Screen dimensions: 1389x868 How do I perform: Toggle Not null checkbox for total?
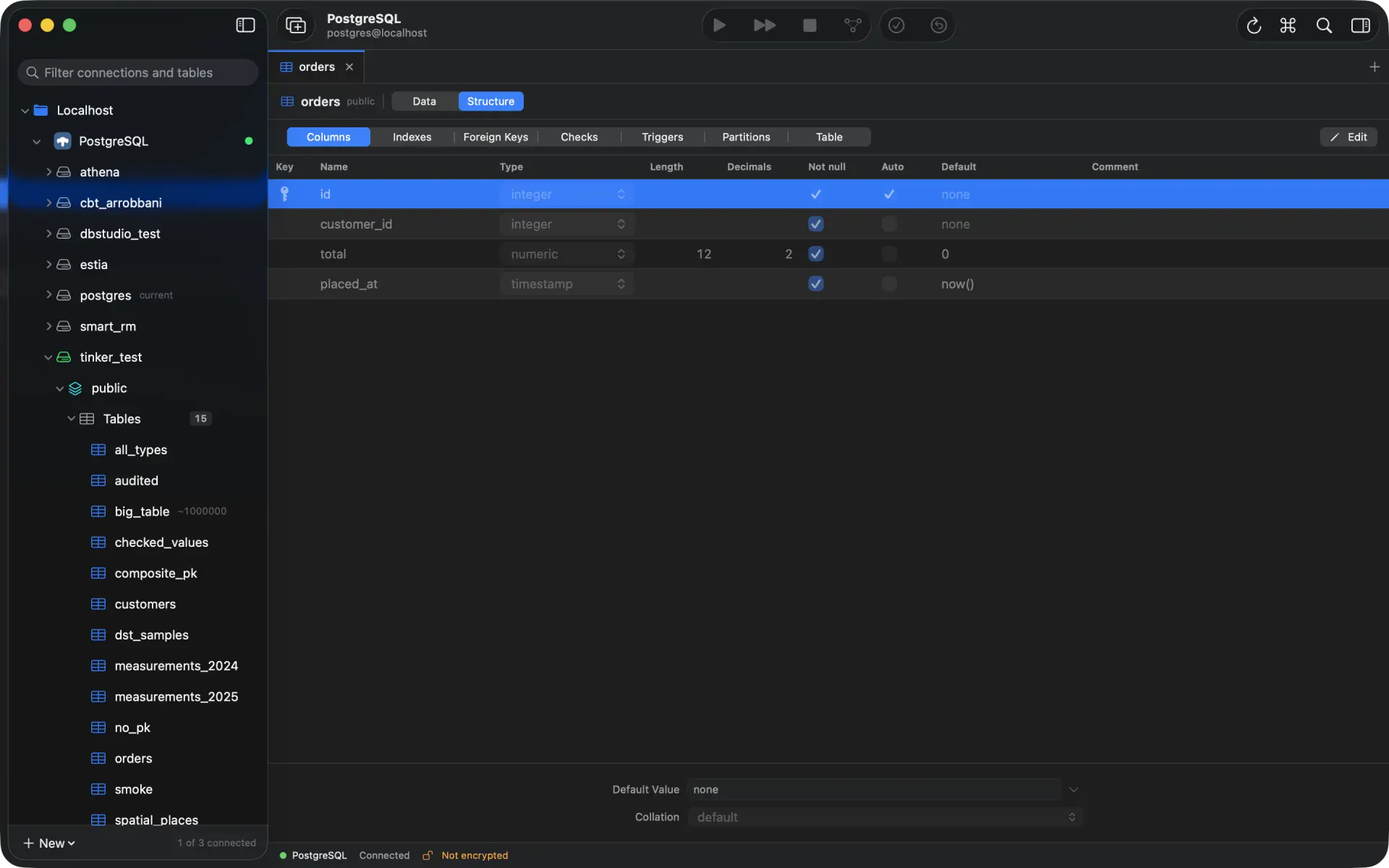(x=816, y=254)
